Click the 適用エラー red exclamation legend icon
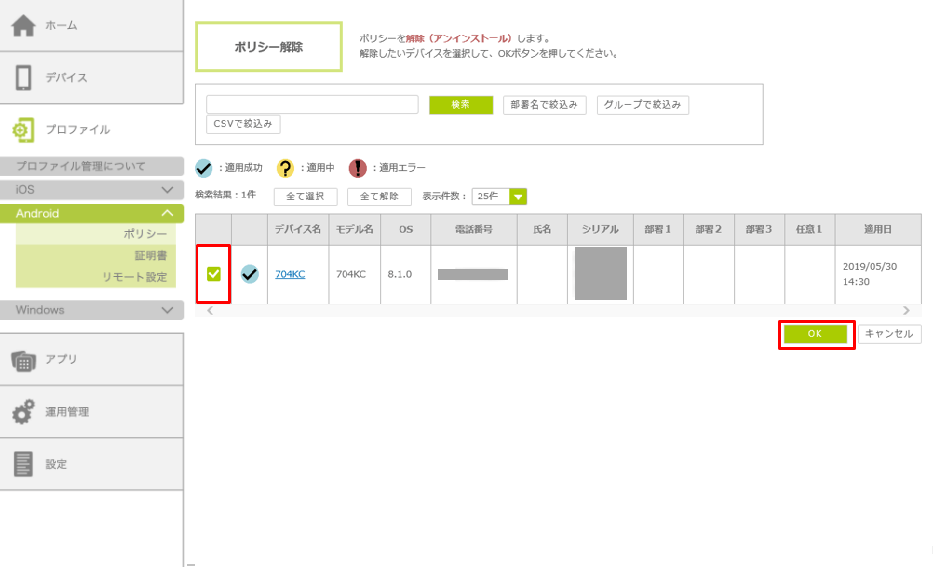This screenshot has height=567, width=933. pyautogui.click(x=358, y=168)
